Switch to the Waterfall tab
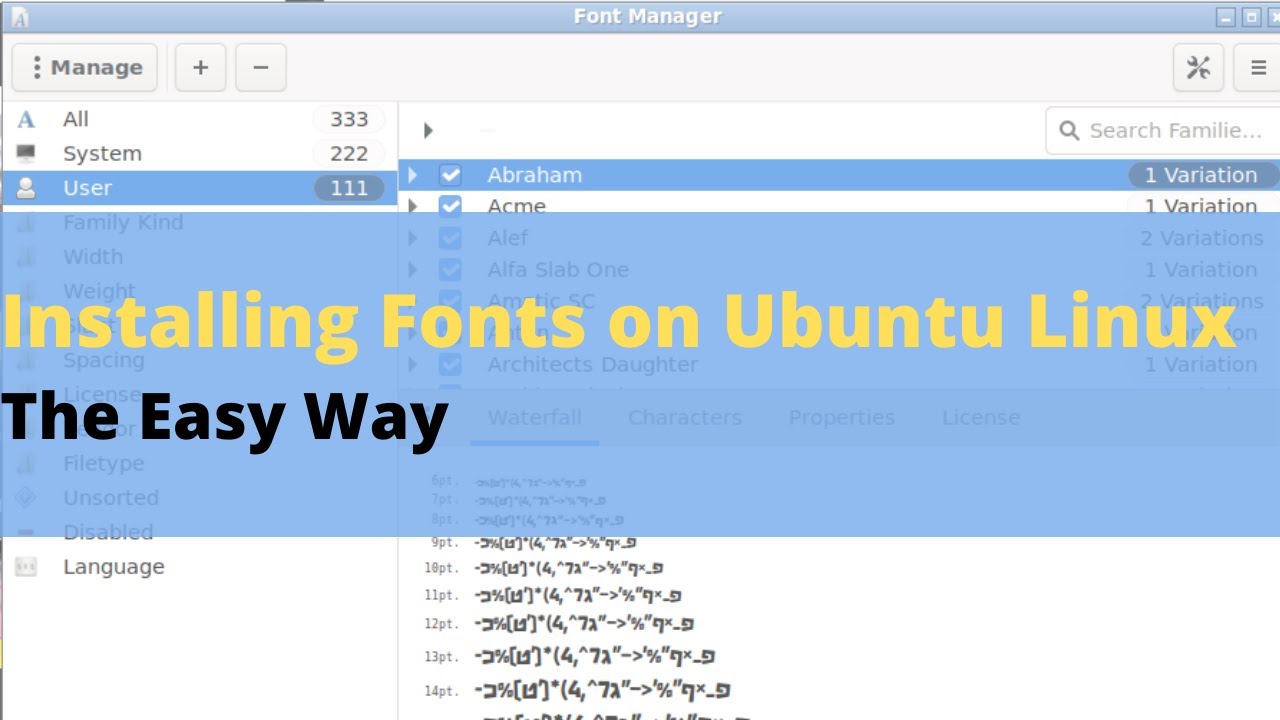1280x720 pixels. point(535,418)
